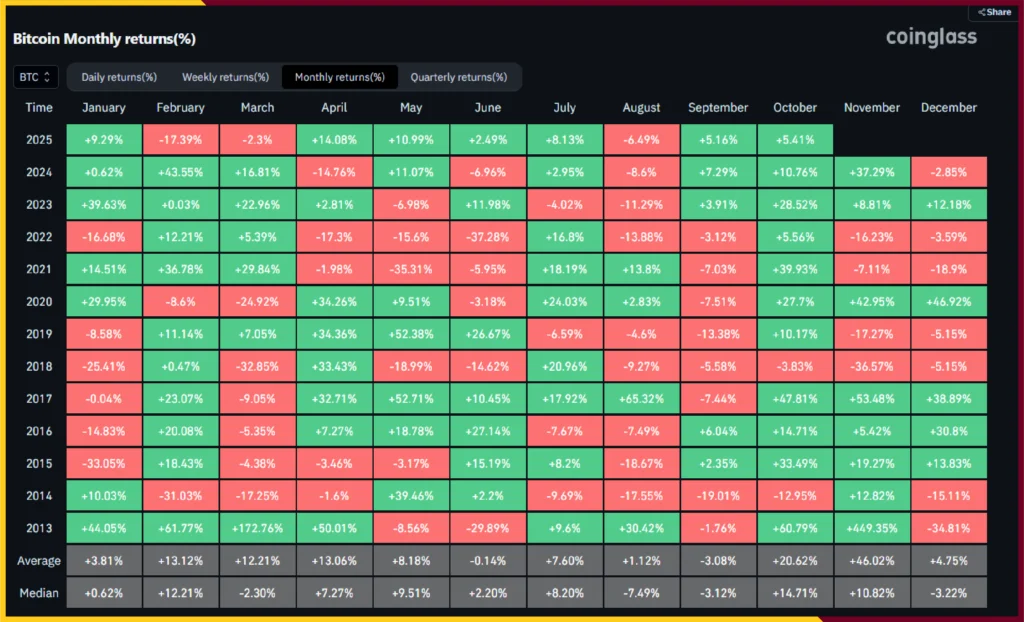Click the Bitcoin Monthly returns(%) title

tap(104, 39)
